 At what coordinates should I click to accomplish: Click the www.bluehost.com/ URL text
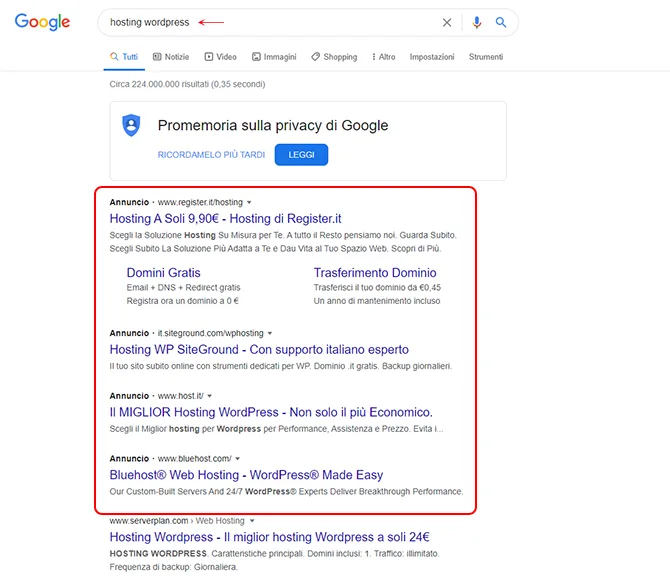(194, 458)
